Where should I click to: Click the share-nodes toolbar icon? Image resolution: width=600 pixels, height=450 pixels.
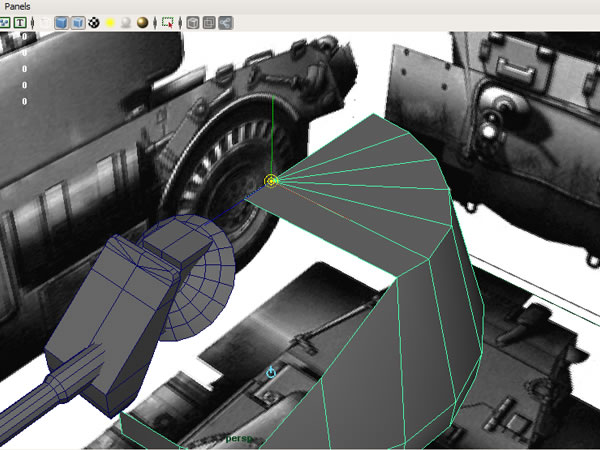pyautogui.click(x=225, y=22)
